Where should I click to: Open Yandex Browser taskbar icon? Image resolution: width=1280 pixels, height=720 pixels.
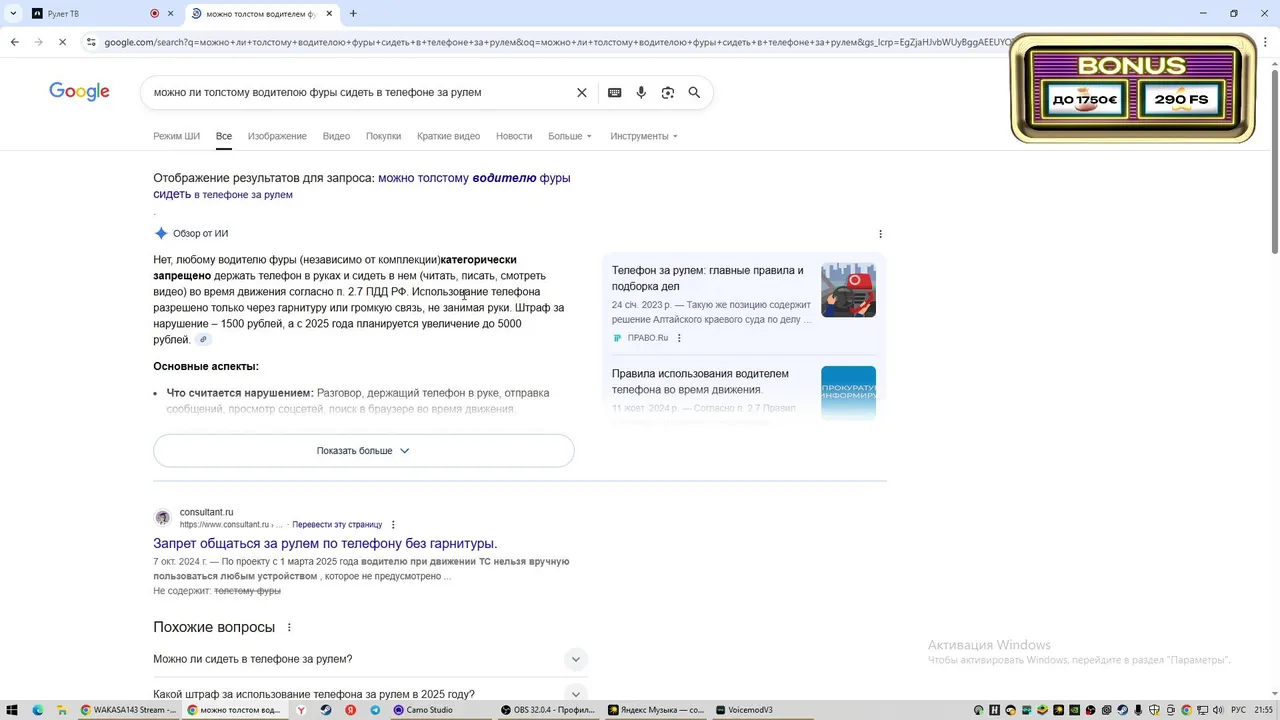301,710
